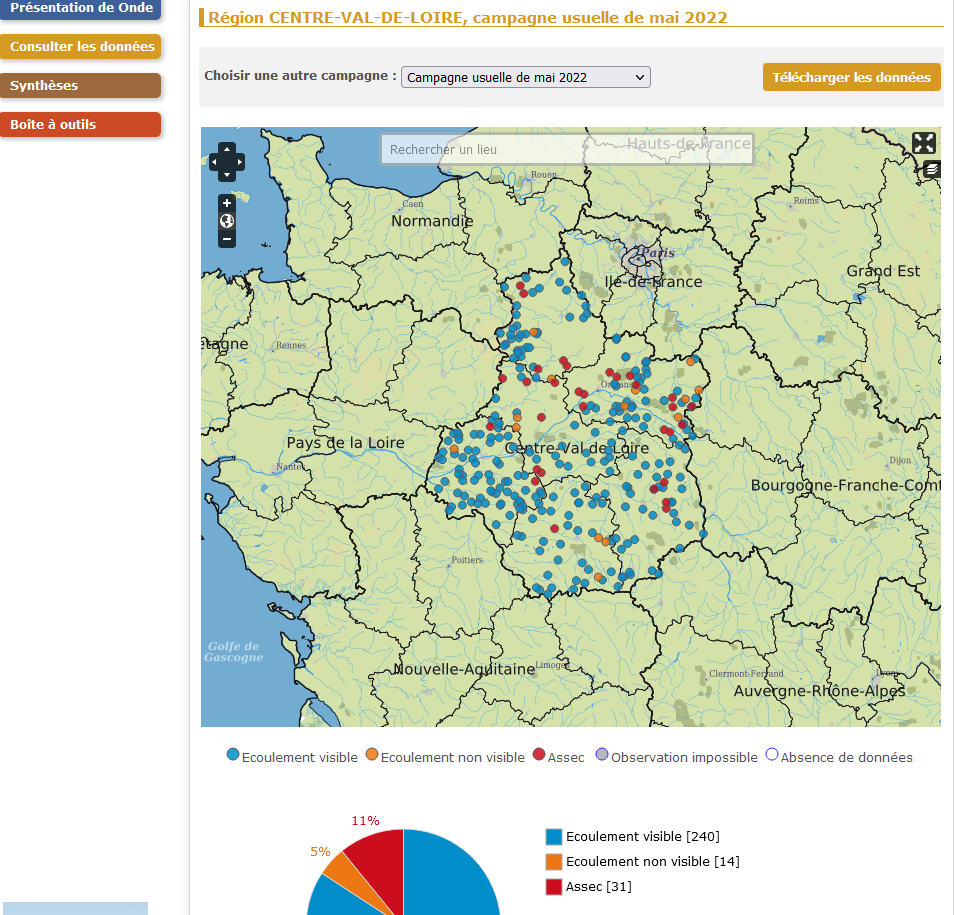Click the Nouvelle-Aquitaine region label

464,669
